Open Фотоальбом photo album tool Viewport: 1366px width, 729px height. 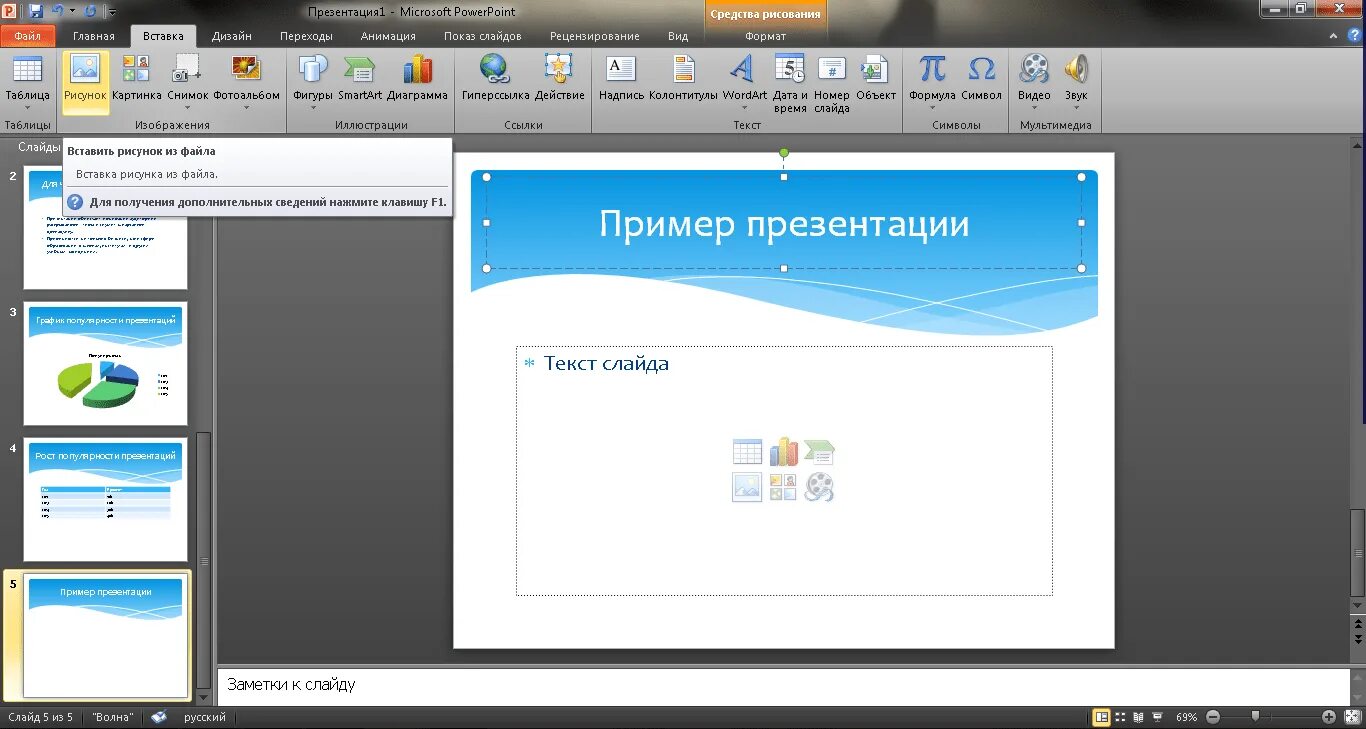click(x=246, y=82)
